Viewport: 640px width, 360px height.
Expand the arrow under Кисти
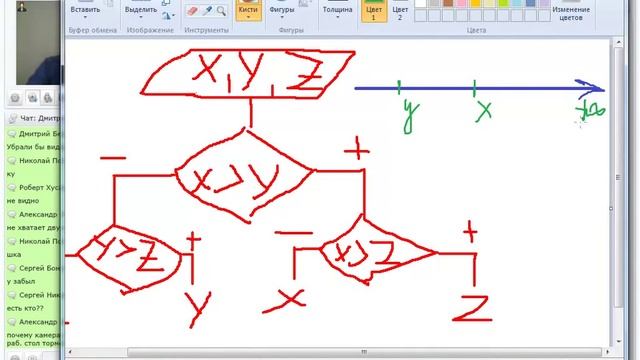pyautogui.click(x=248, y=17)
